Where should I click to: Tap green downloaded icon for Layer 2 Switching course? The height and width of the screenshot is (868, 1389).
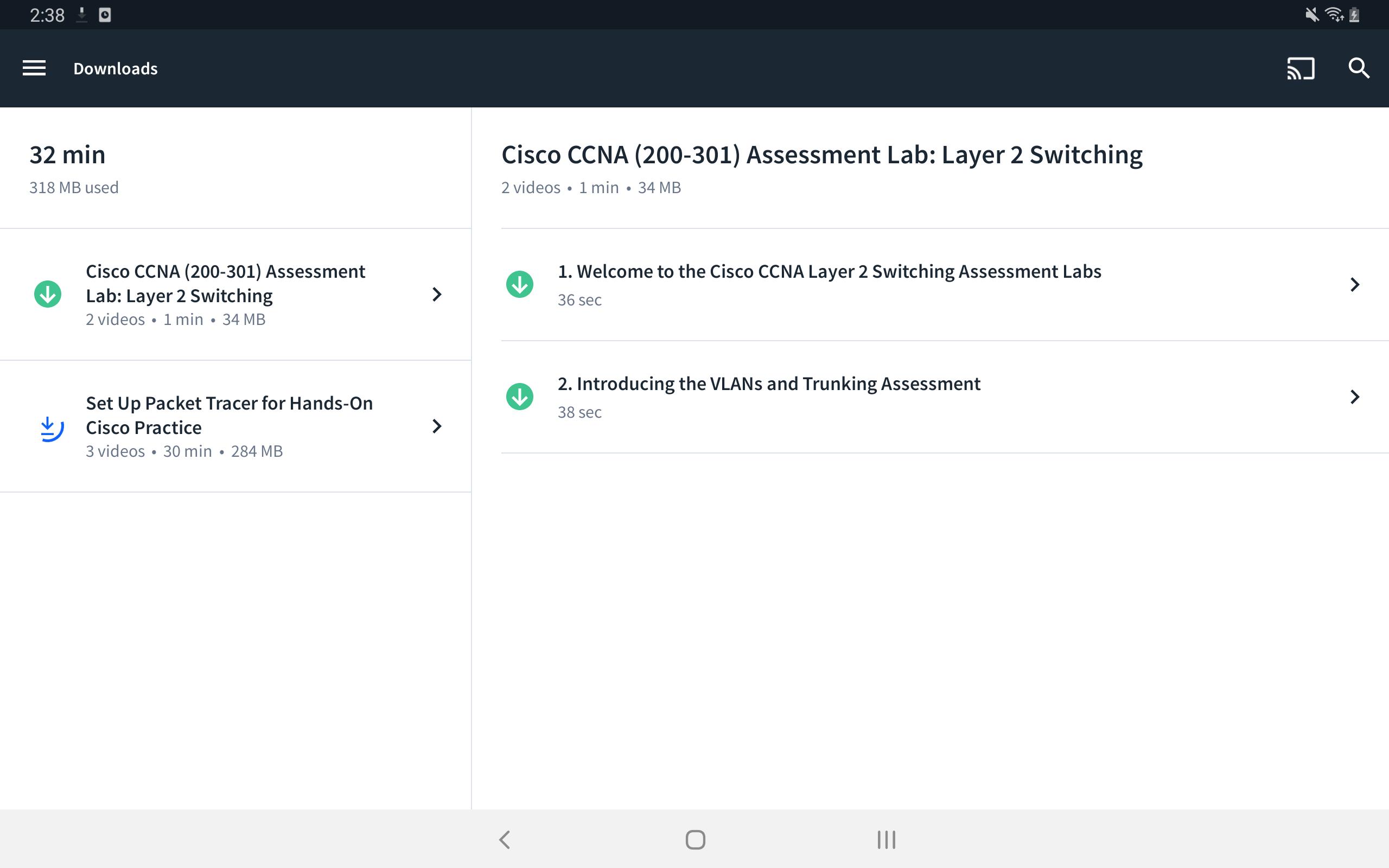(x=48, y=294)
